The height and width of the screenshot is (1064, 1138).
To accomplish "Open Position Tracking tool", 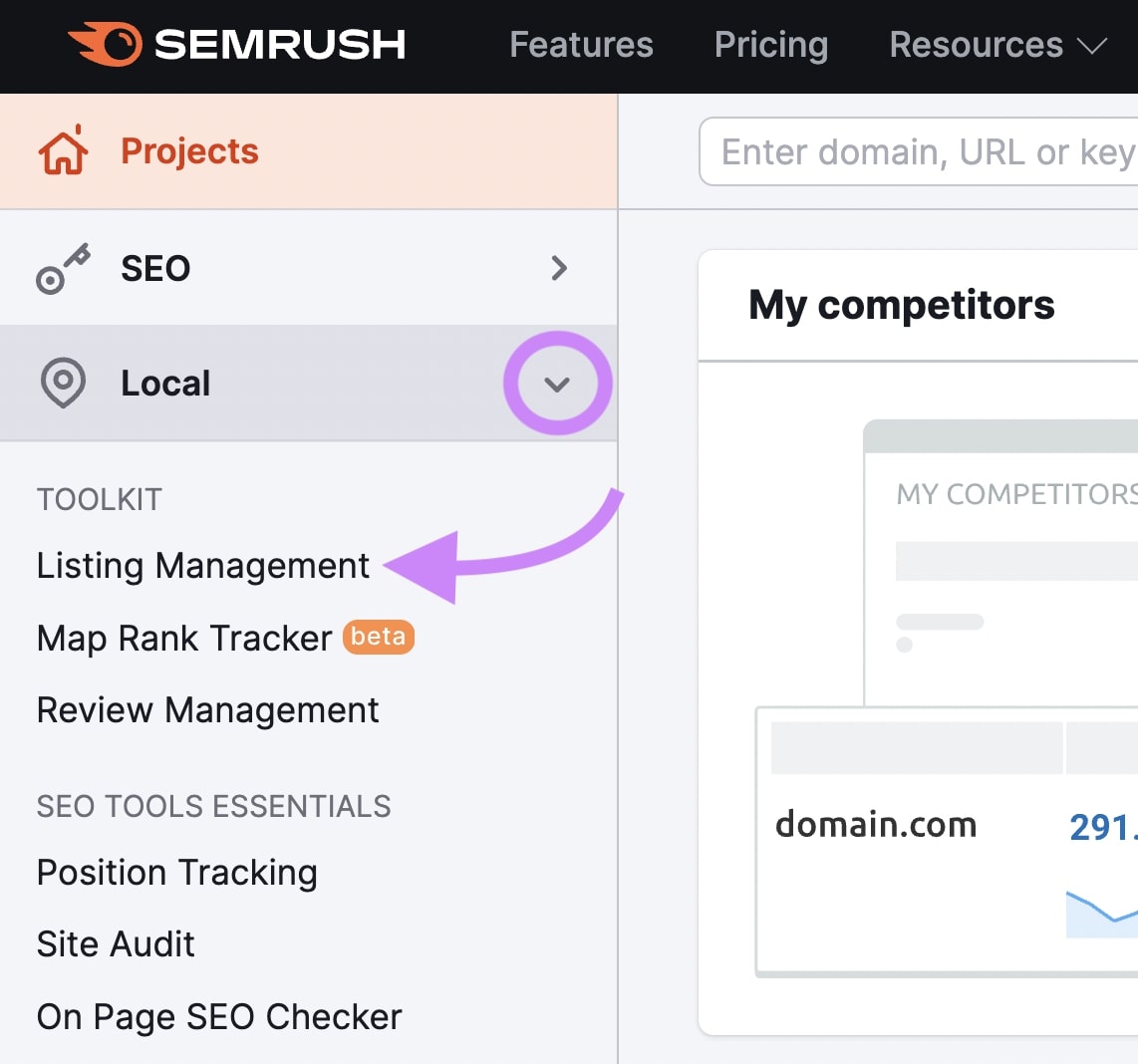I will coord(176,873).
